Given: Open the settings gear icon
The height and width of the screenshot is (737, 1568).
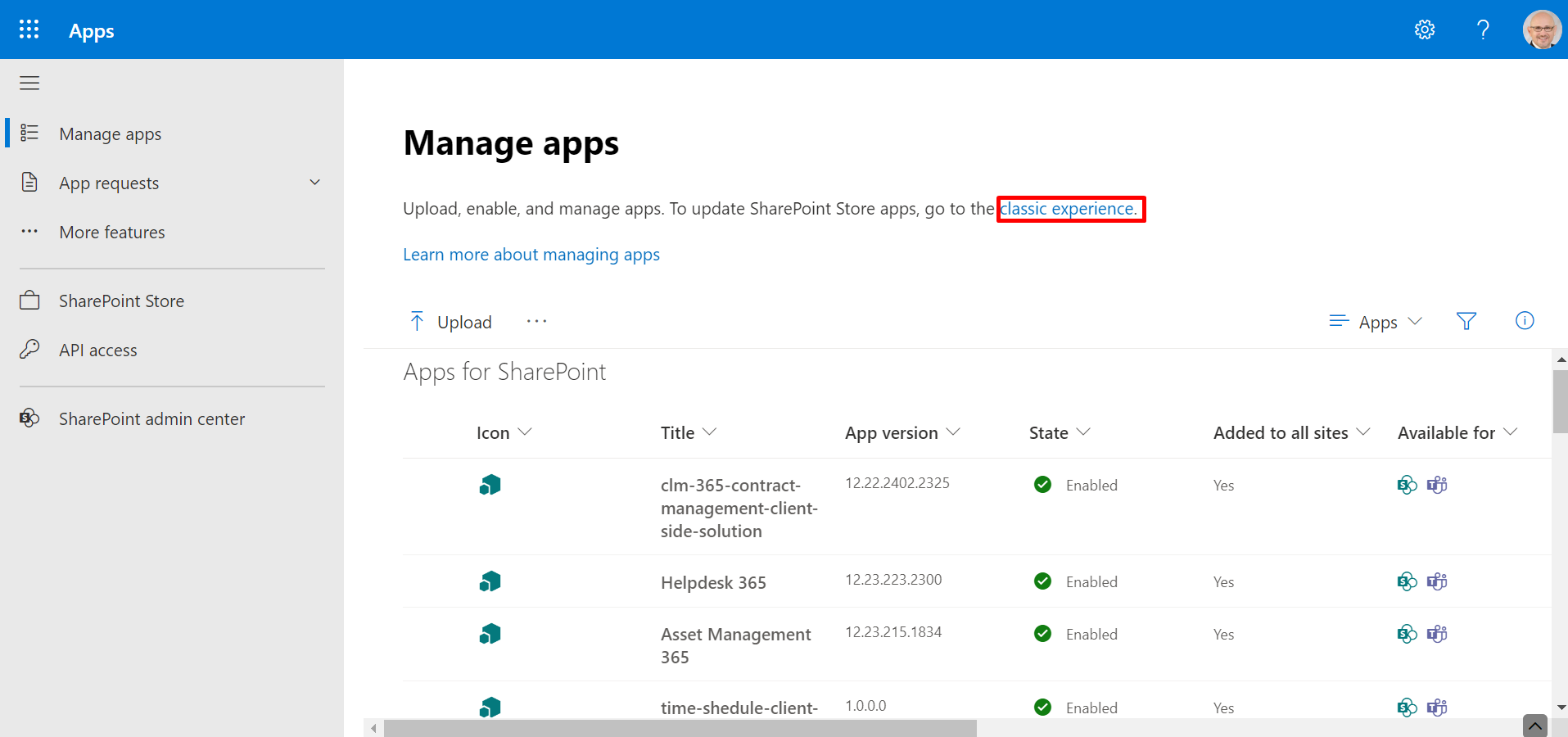Looking at the screenshot, I should 1425,29.
